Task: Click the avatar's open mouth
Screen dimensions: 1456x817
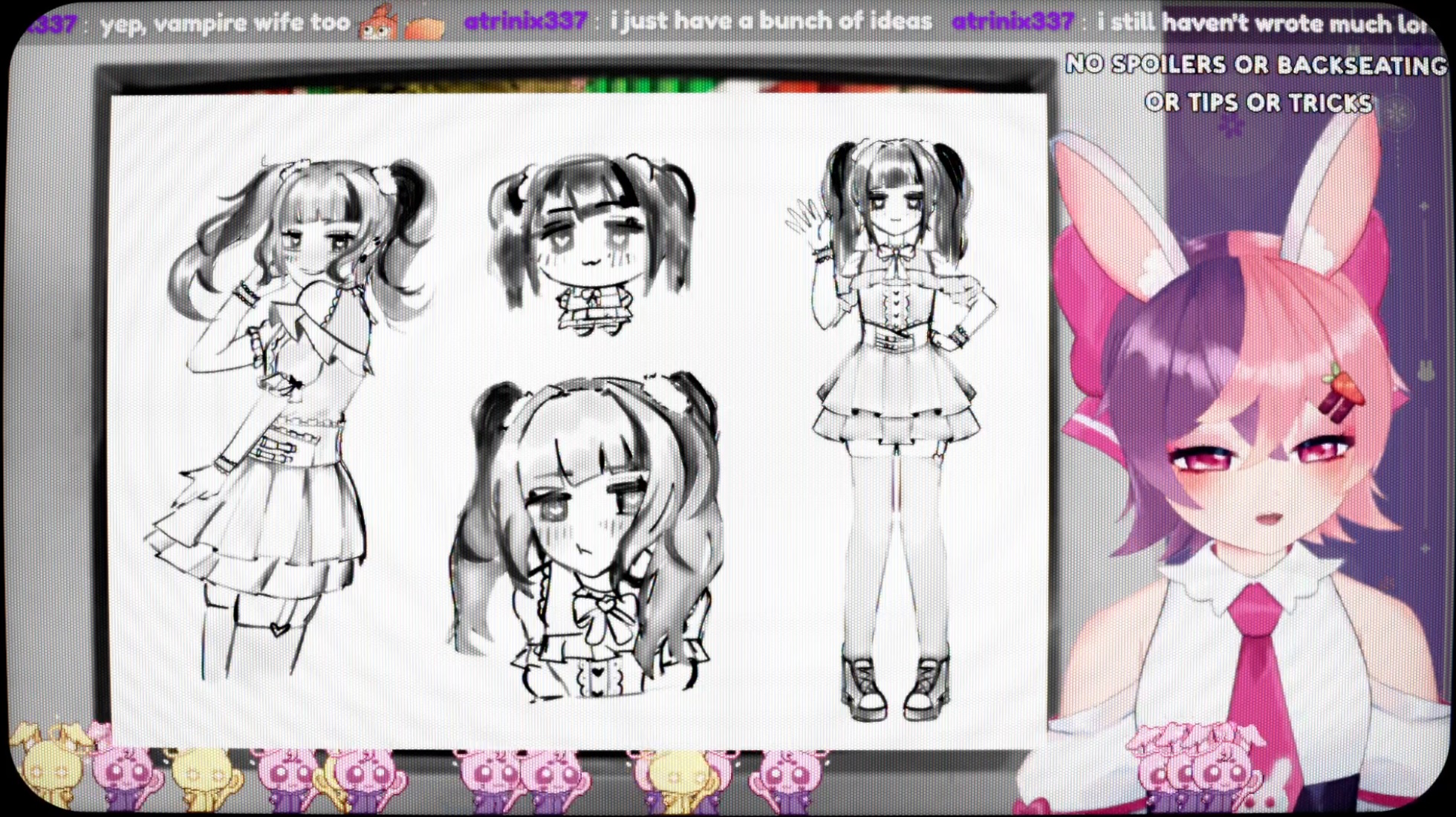Action: (x=1268, y=518)
